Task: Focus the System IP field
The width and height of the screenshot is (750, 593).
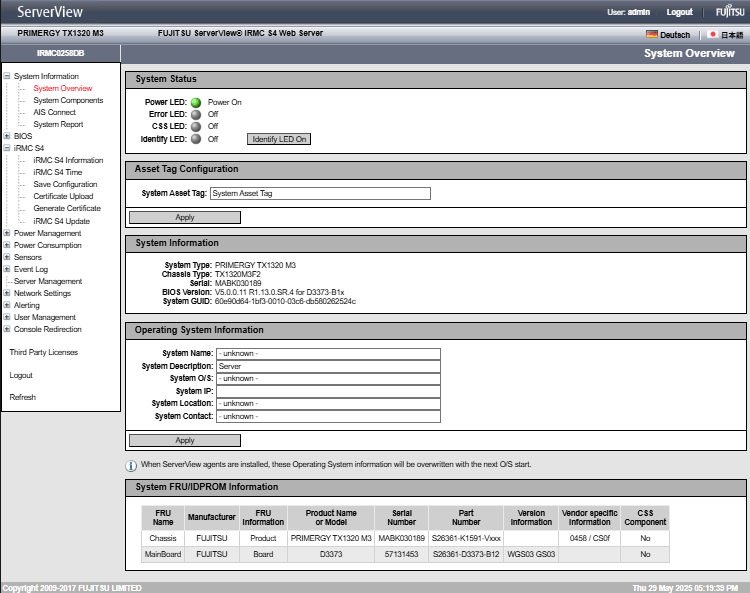Action: click(328, 391)
